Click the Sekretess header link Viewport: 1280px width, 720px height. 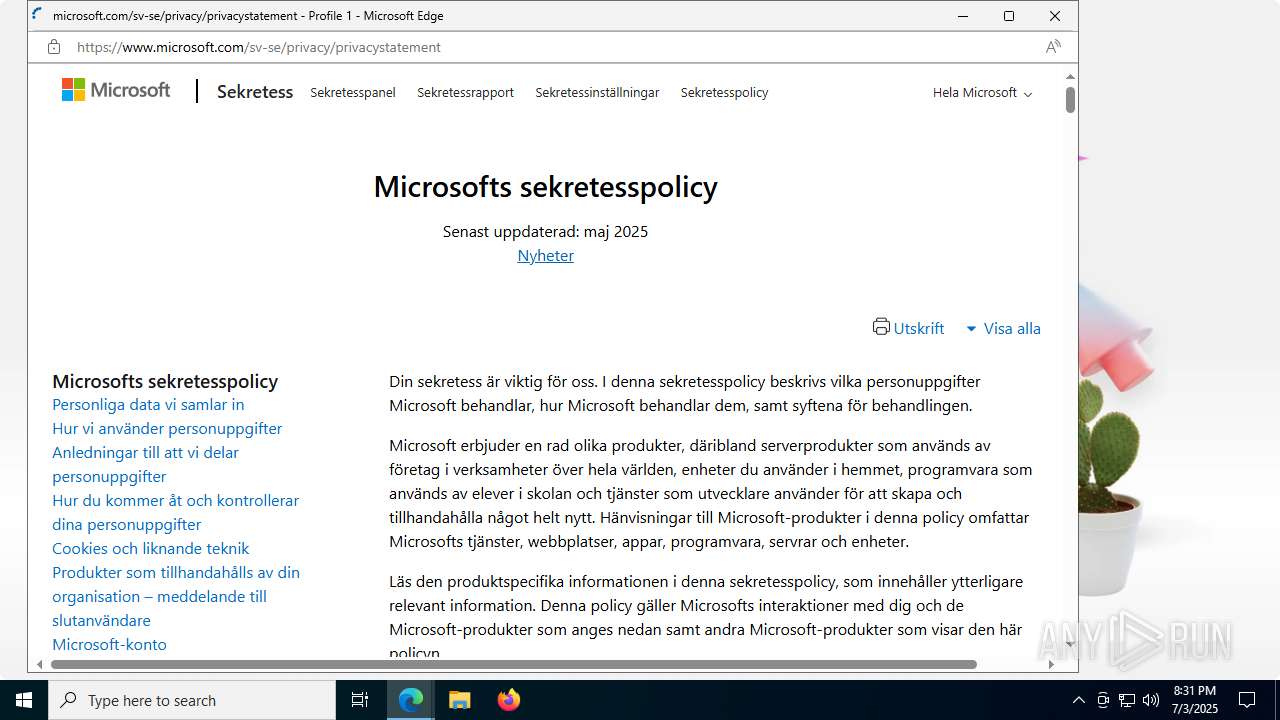click(x=255, y=92)
